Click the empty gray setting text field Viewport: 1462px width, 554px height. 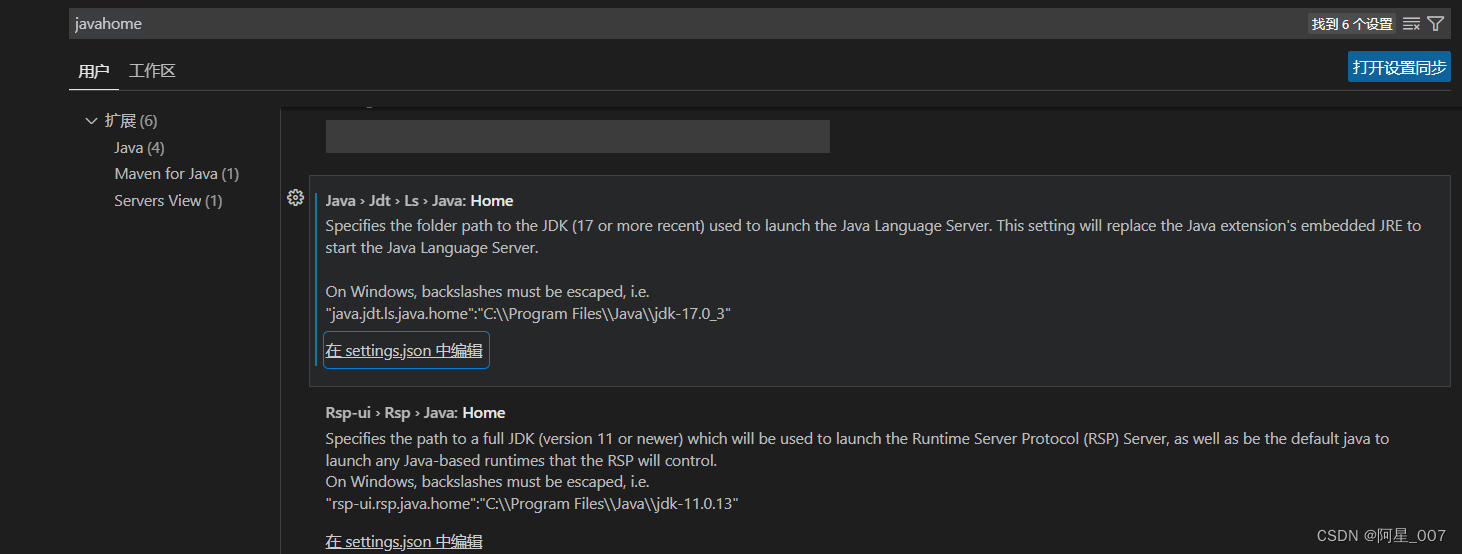tap(578, 136)
